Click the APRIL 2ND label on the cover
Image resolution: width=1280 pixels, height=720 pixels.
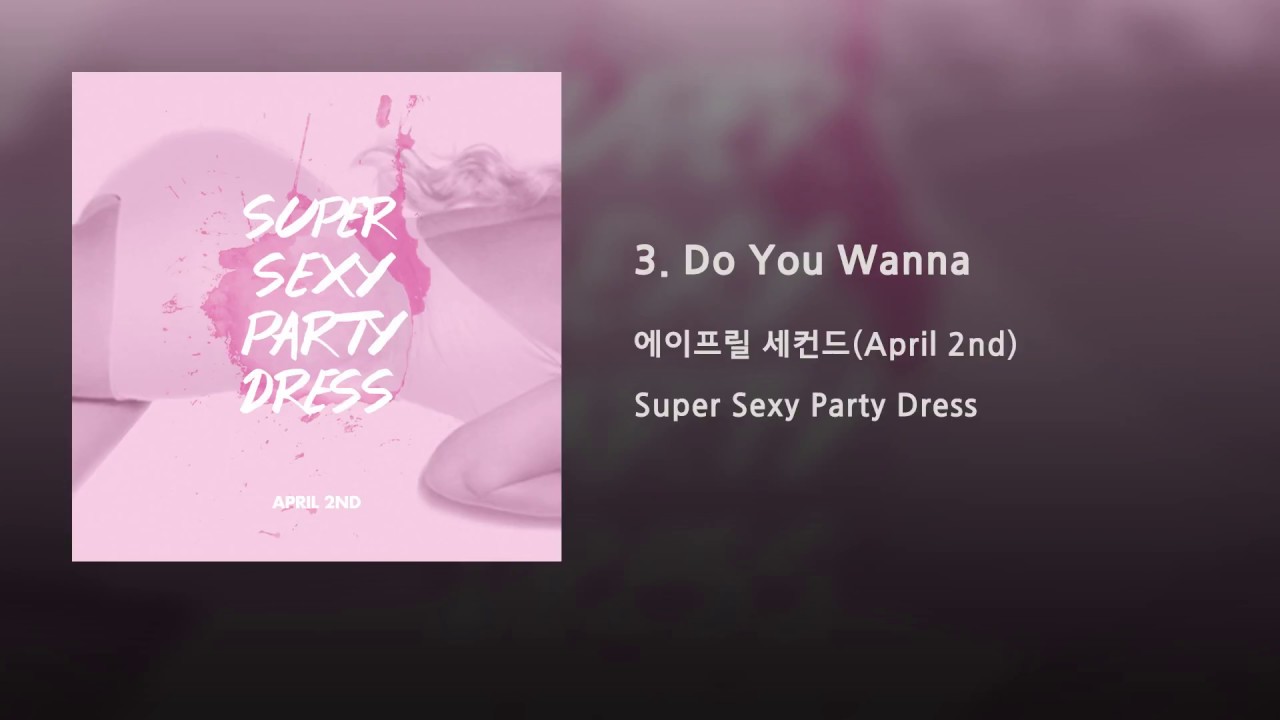pyautogui.click(x=316, y=503)
